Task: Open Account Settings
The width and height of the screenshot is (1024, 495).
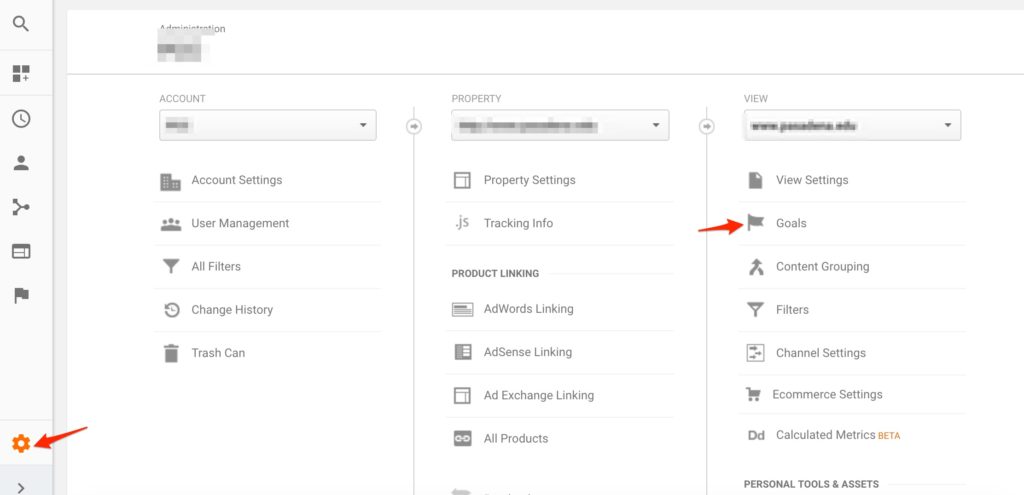Action: (x=236, y=180)
